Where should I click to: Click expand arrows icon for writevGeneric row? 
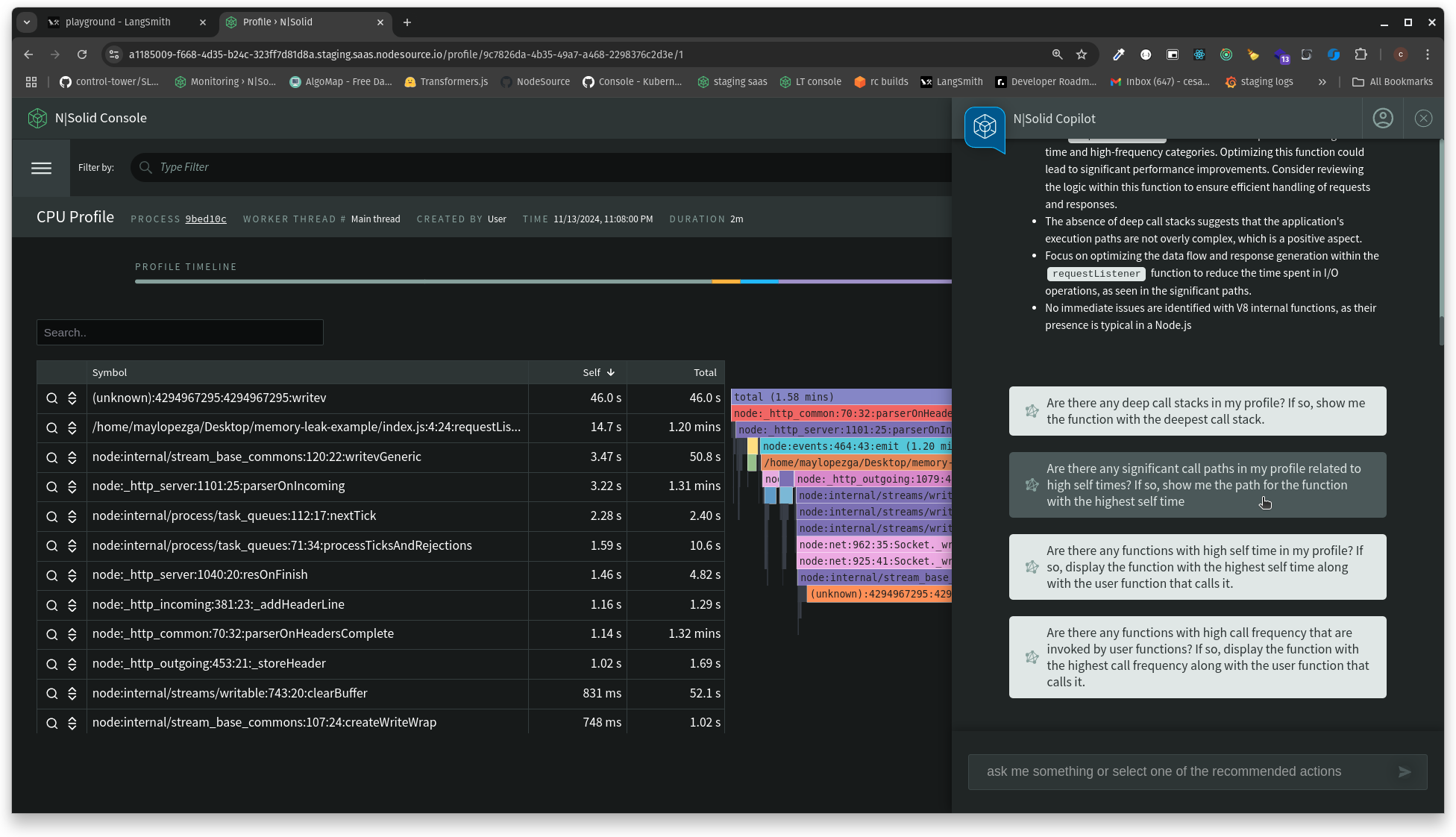pos(72,457)
